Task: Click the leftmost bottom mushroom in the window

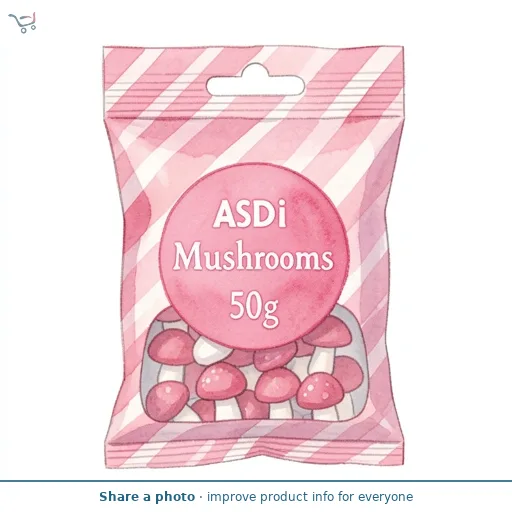Action: (167, 400)
